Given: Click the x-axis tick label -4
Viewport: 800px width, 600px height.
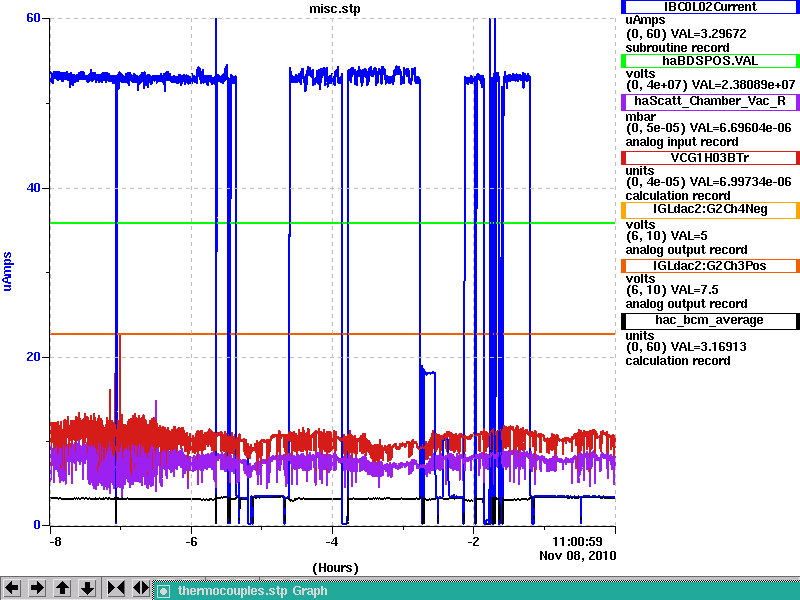Looking at the screenshot, I should tap(332, 541).
